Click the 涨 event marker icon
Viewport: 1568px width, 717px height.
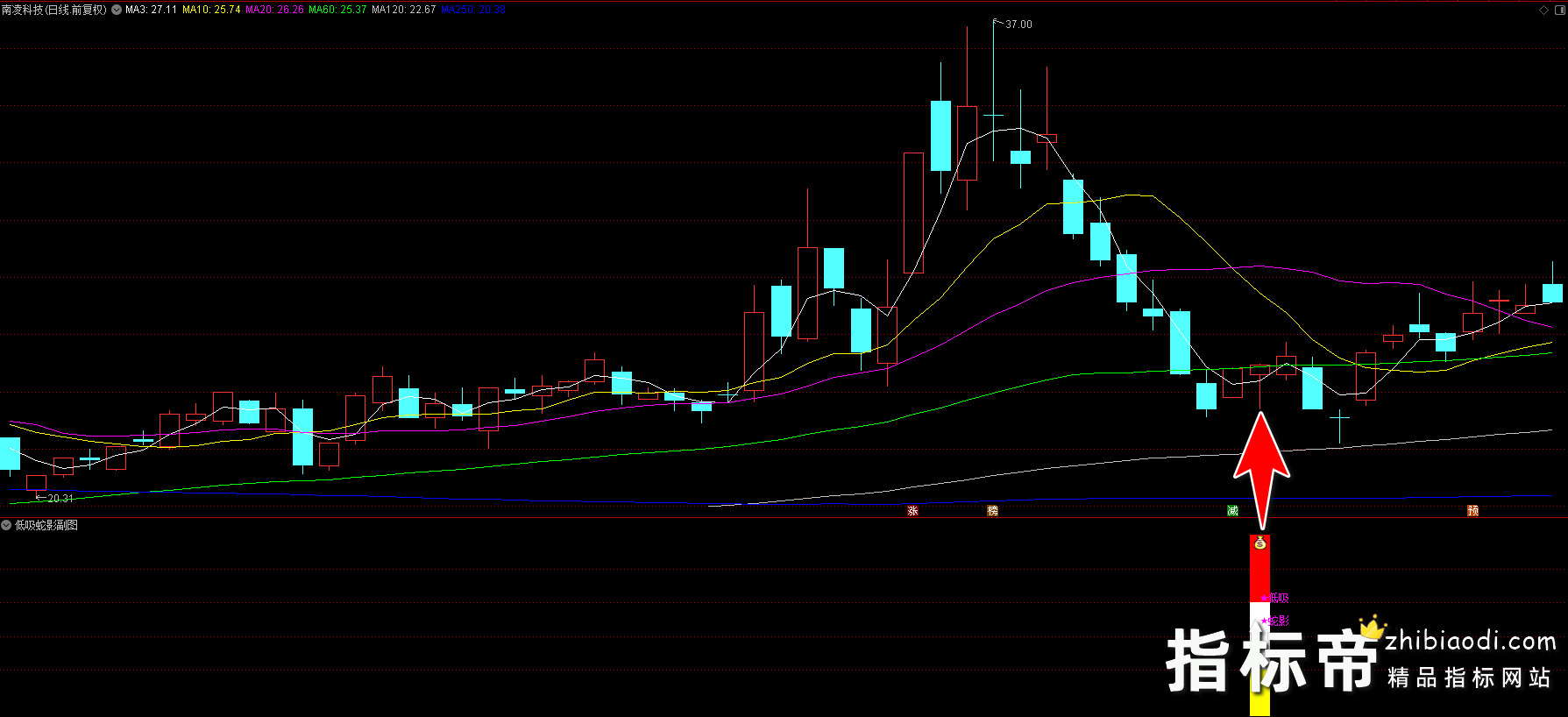[x=912, y=510]
